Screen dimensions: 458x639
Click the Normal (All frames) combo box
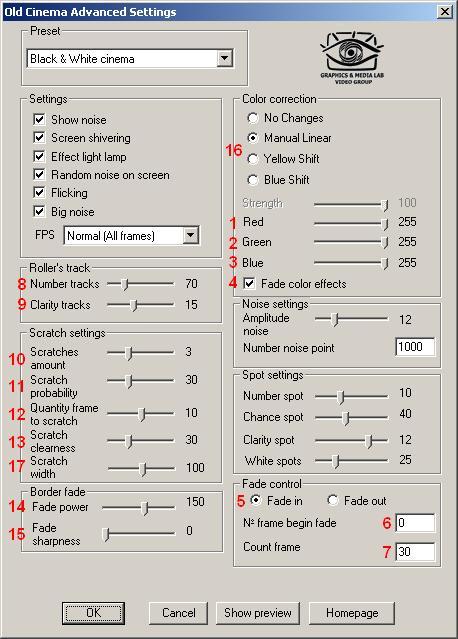coord(131,235)
